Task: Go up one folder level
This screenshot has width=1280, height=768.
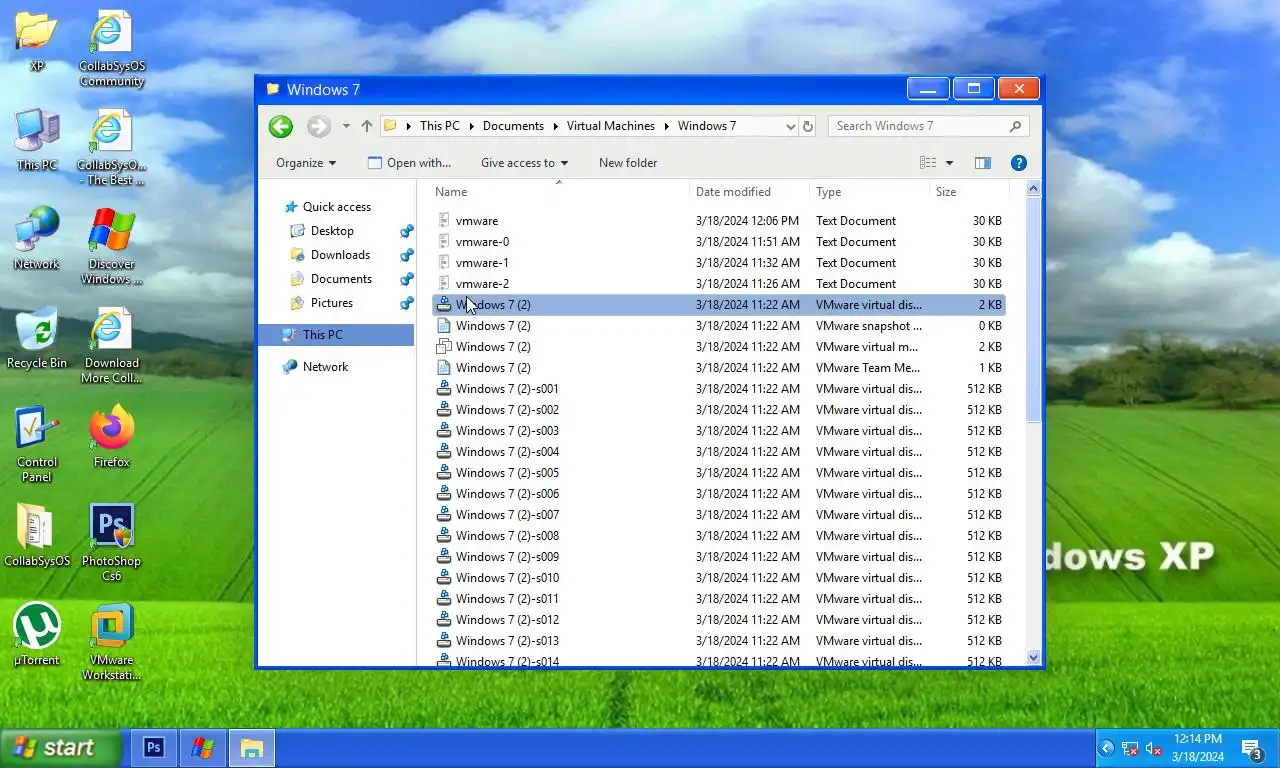Action: [x=367, y=126]
